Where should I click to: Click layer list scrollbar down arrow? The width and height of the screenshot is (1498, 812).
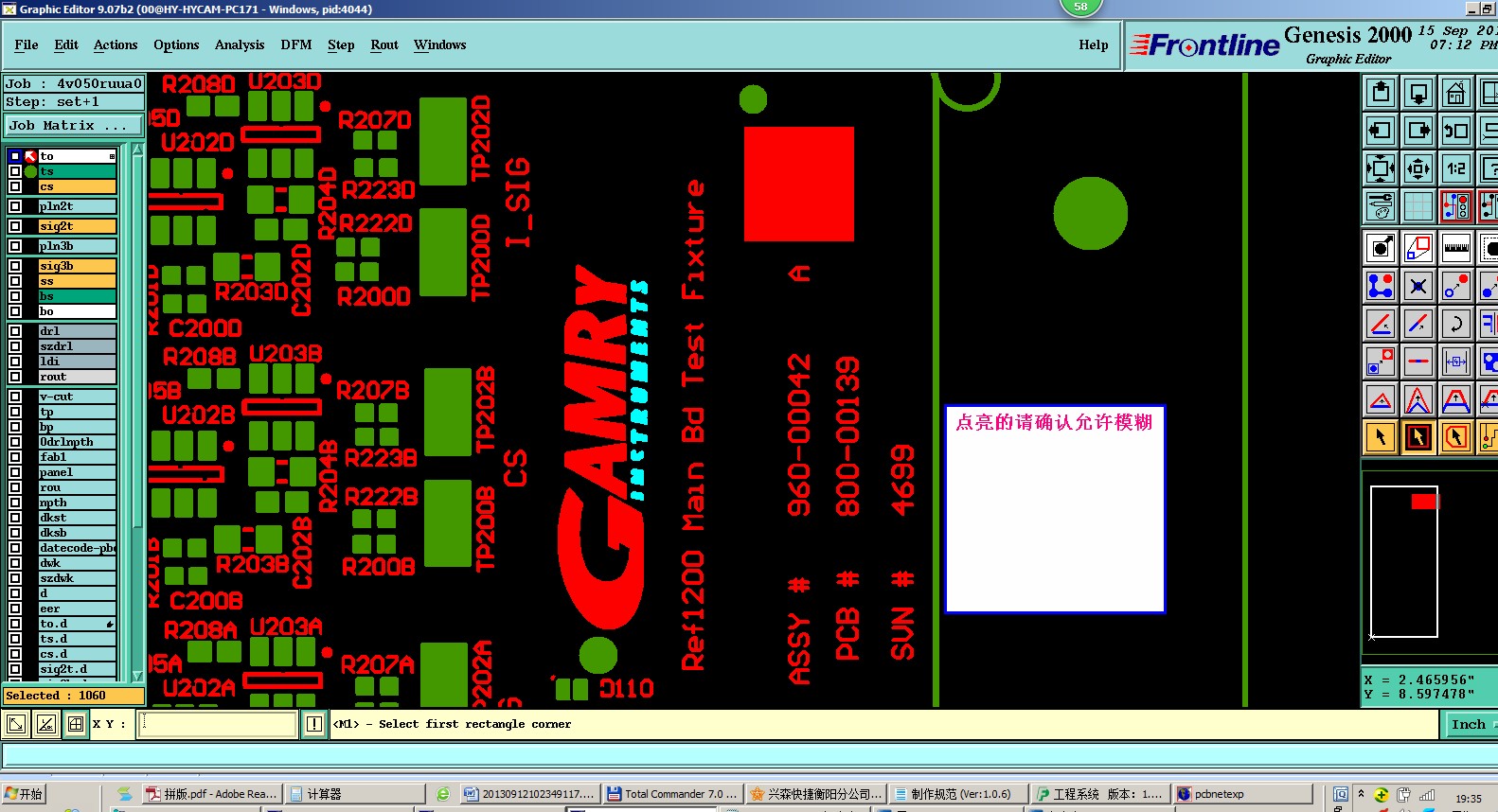point(138,675)
